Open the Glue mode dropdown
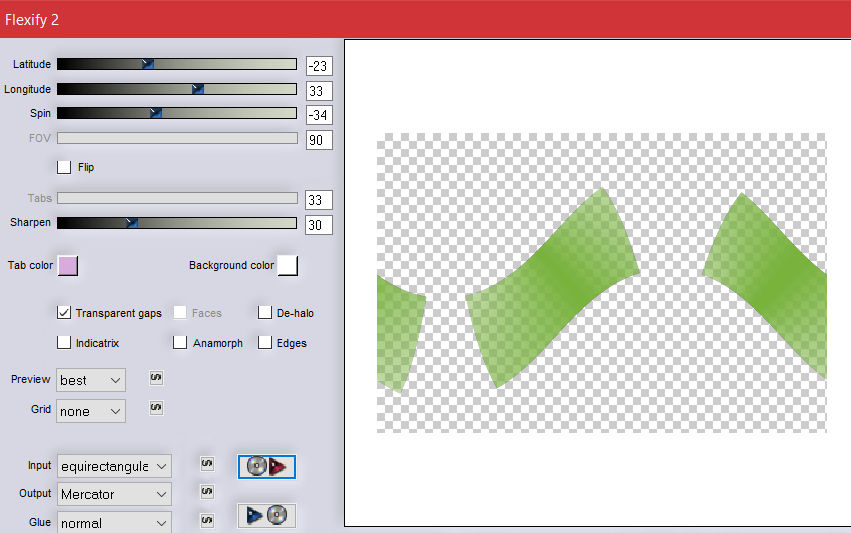This screenshot has width=851, height=533. [114, 522]
